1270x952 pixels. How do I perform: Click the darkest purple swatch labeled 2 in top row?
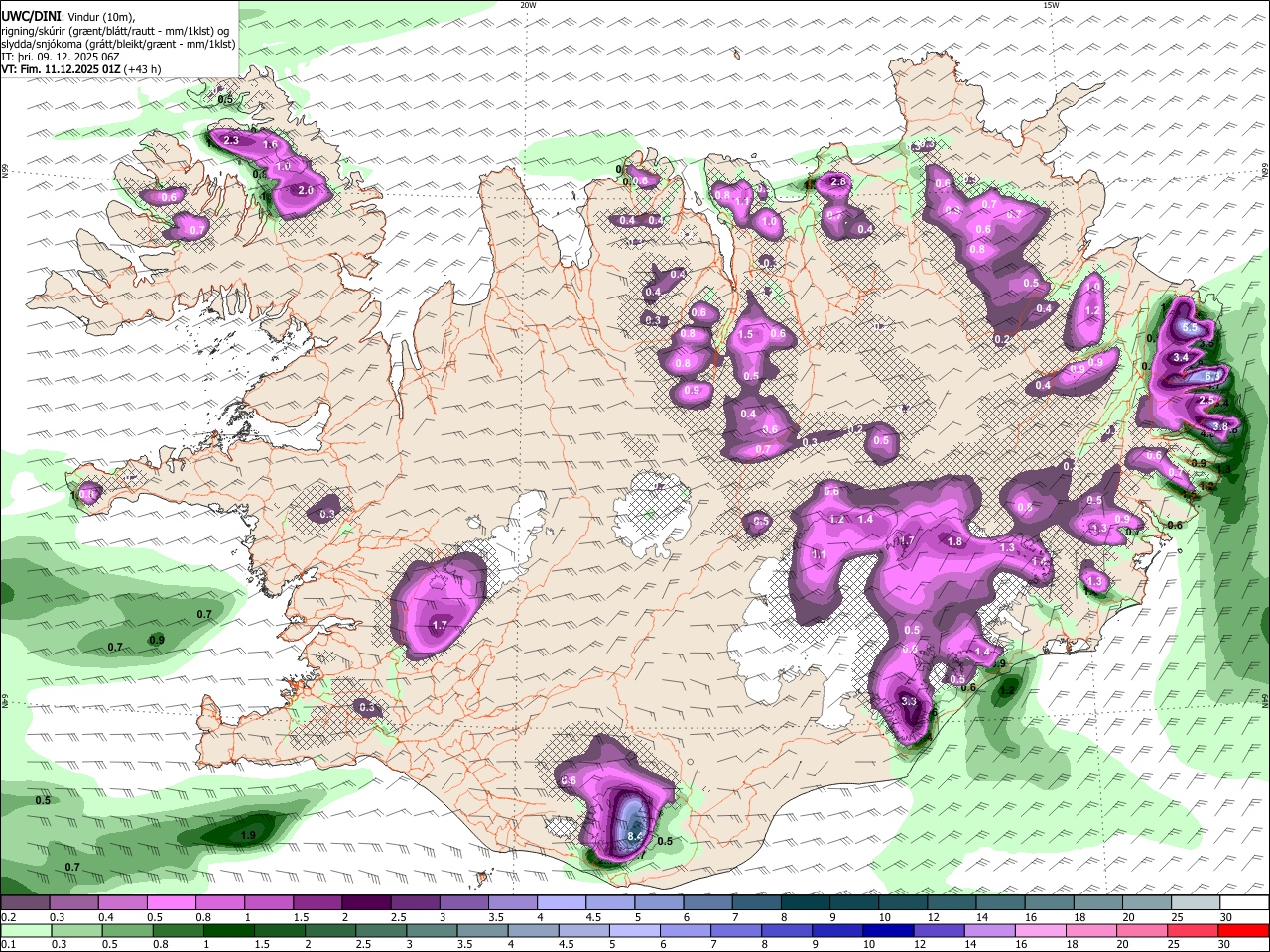[366, 903]
